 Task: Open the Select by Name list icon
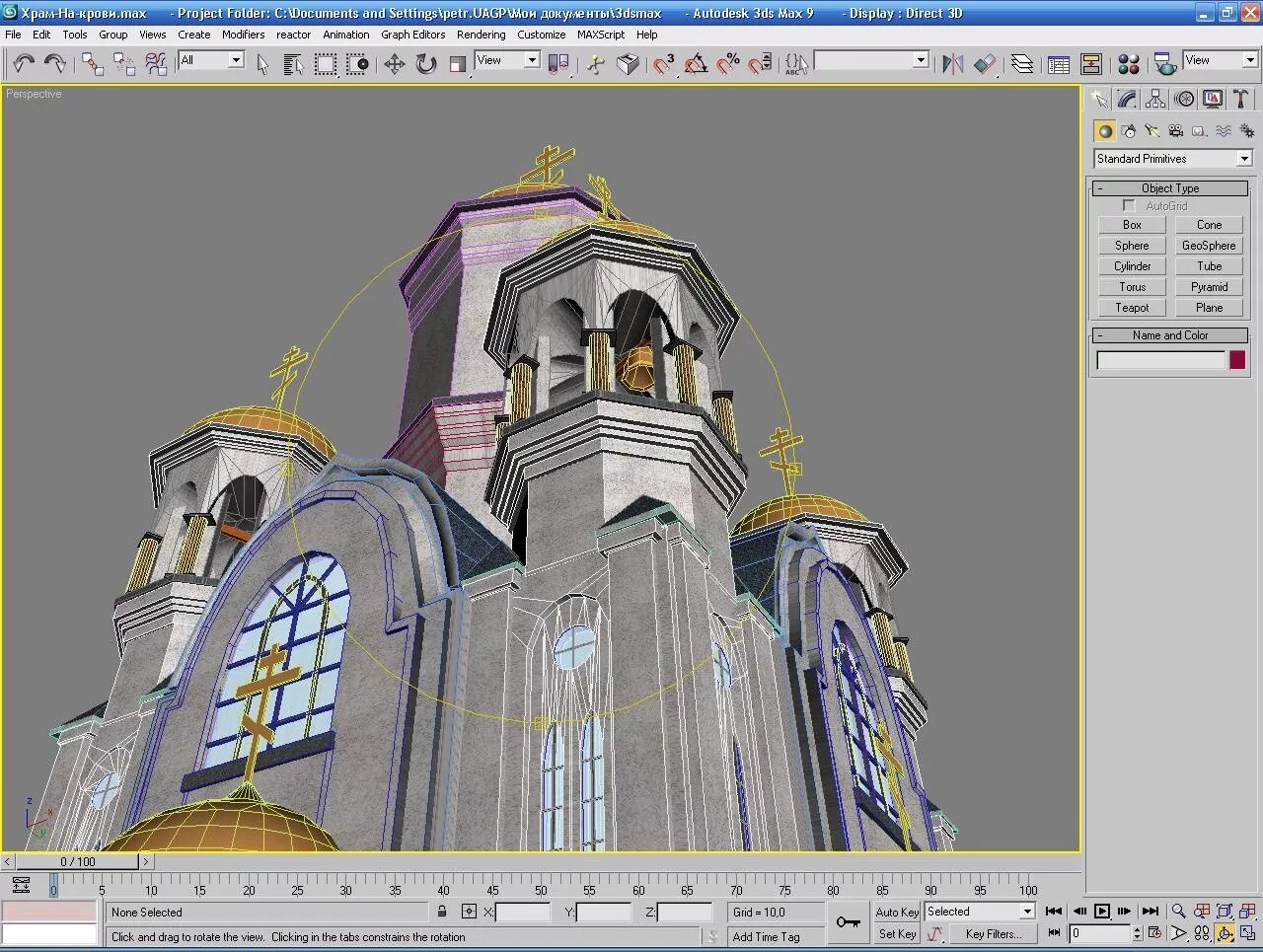coord(293,64)
